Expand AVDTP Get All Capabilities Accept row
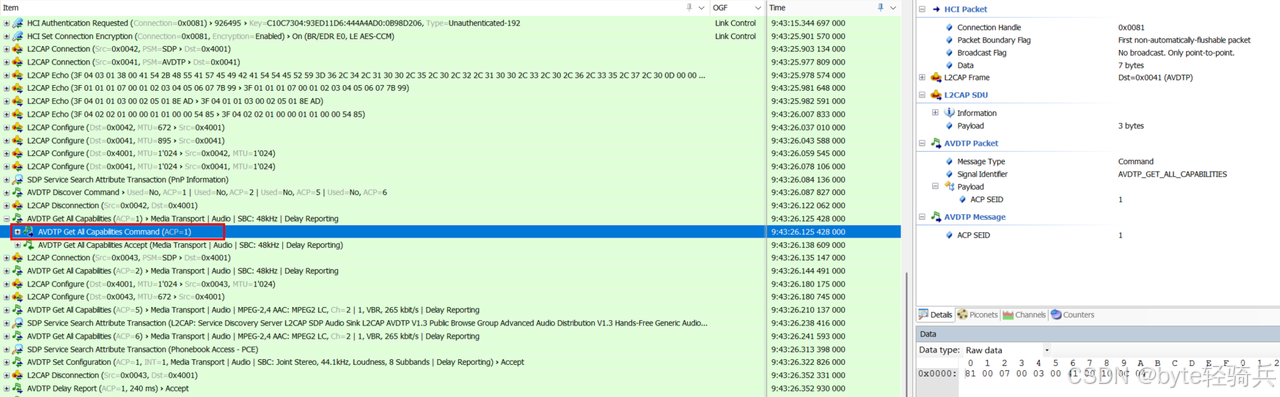This screenshot has width=1280, height=397. [17, 245]
